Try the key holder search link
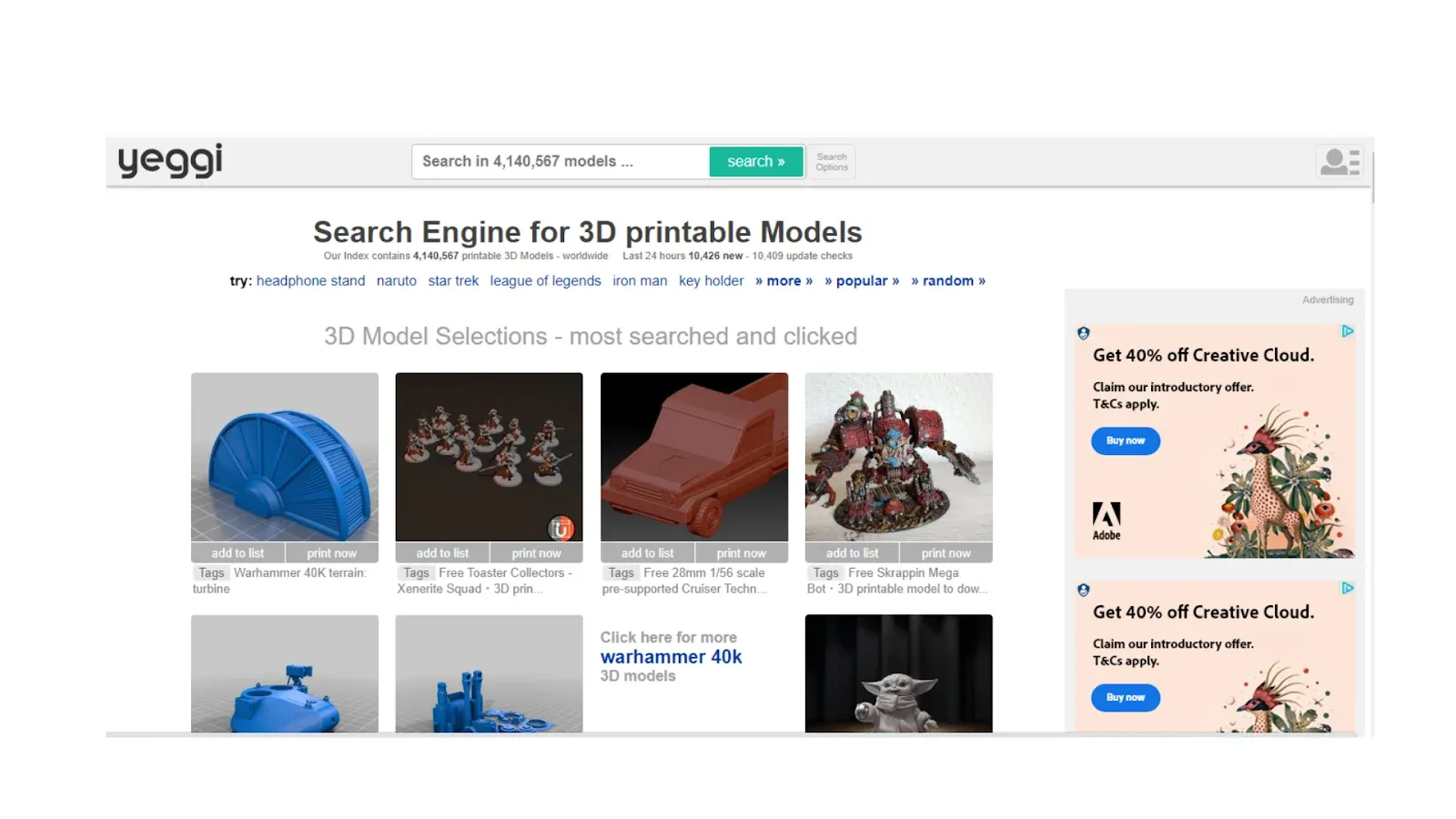This screenshot has height=819, width=1456. [711, 280]
